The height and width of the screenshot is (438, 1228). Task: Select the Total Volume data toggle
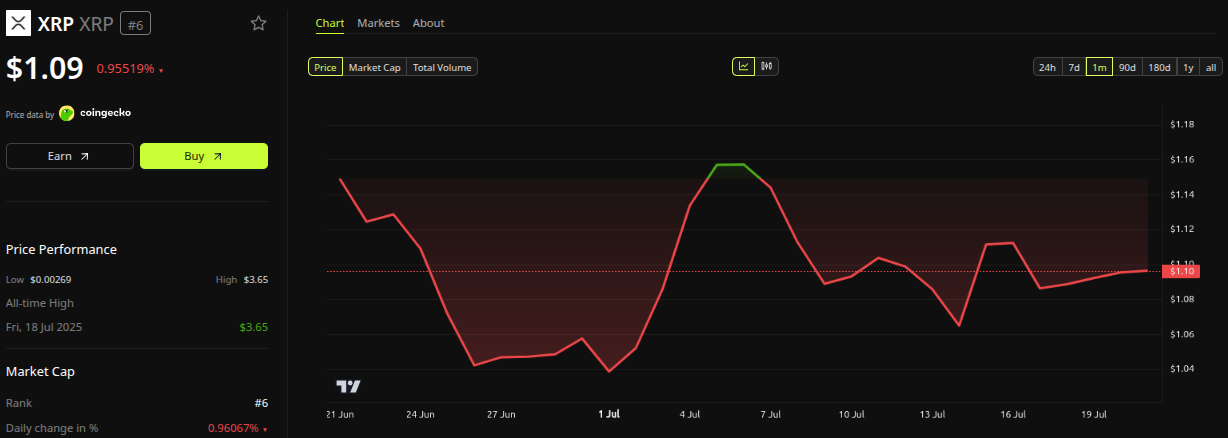pos(443,67)
